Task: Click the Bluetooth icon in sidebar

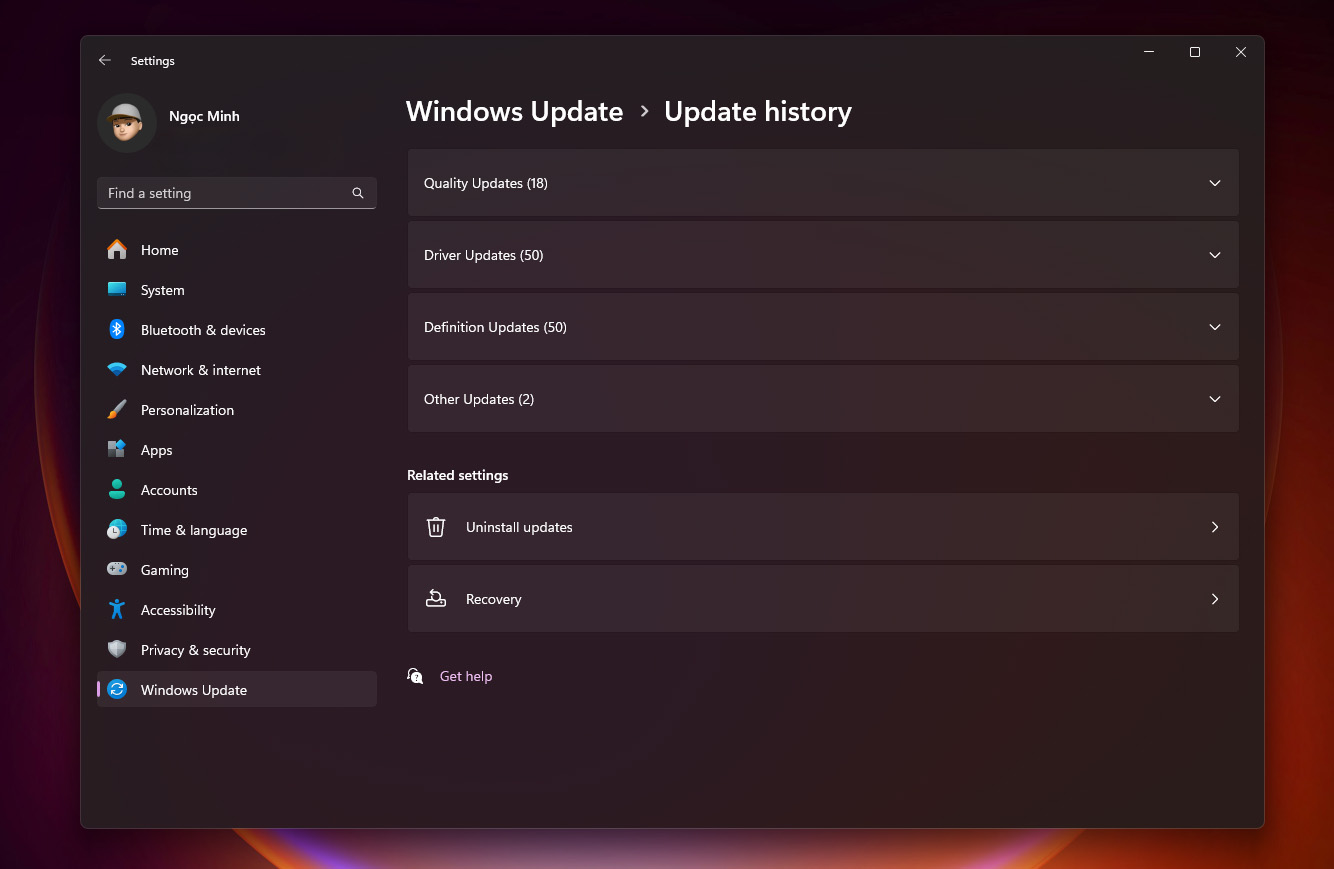Action: [117, 329]
